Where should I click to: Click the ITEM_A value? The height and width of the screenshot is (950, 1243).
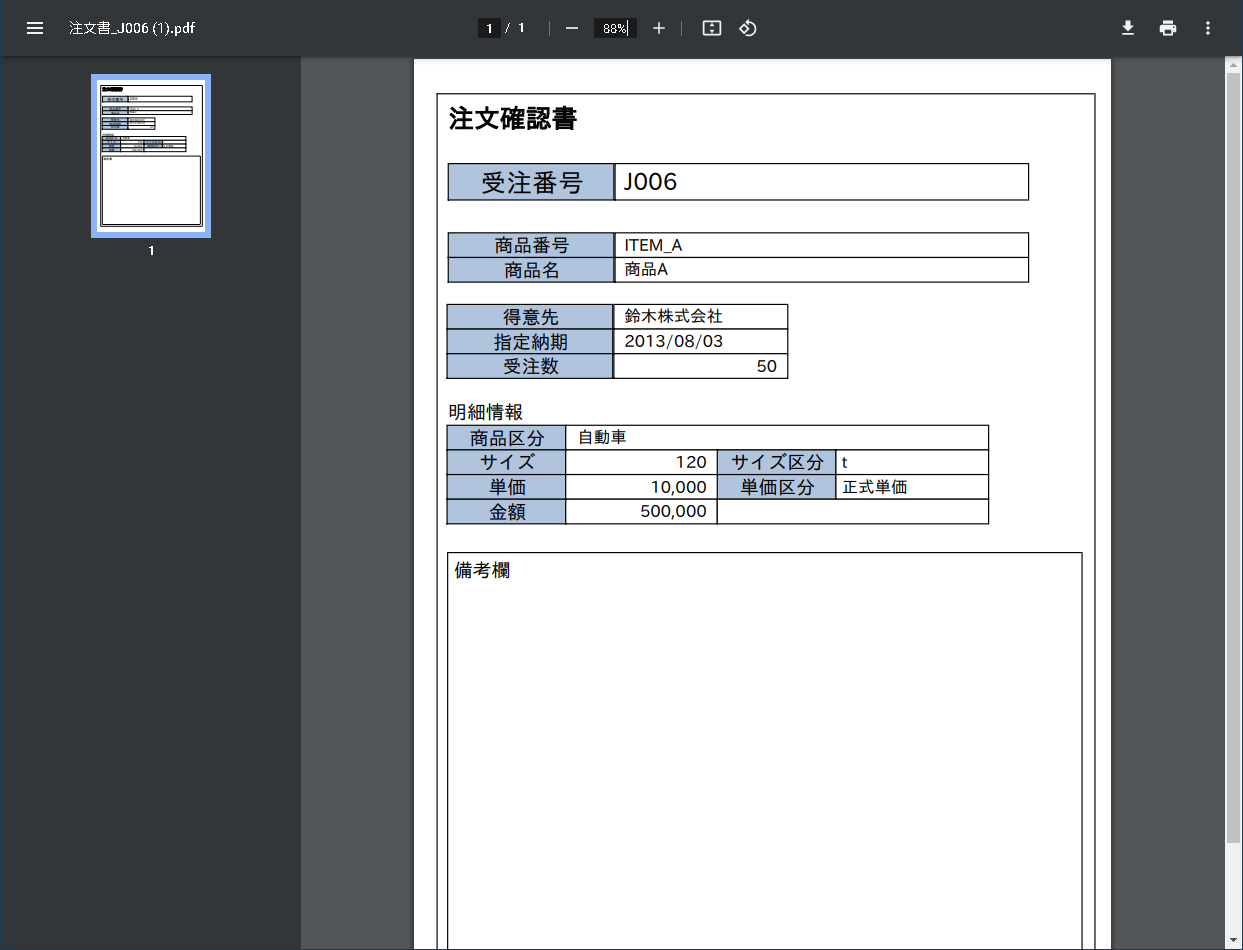[x=653, y=245]
